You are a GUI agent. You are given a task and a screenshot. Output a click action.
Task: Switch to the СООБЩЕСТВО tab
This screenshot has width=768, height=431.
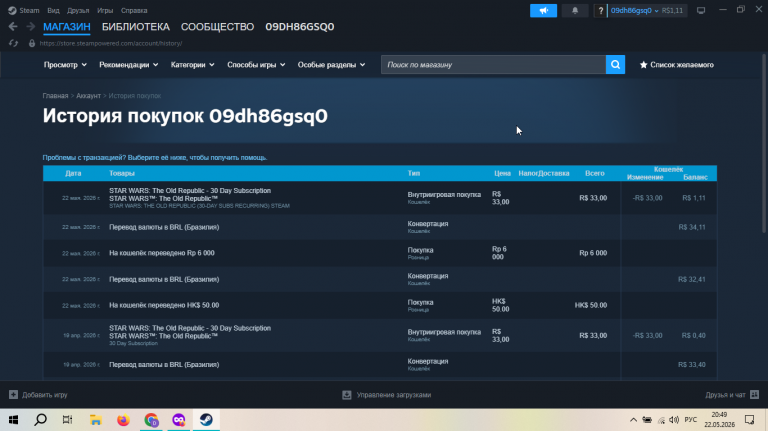coord(217,27)
